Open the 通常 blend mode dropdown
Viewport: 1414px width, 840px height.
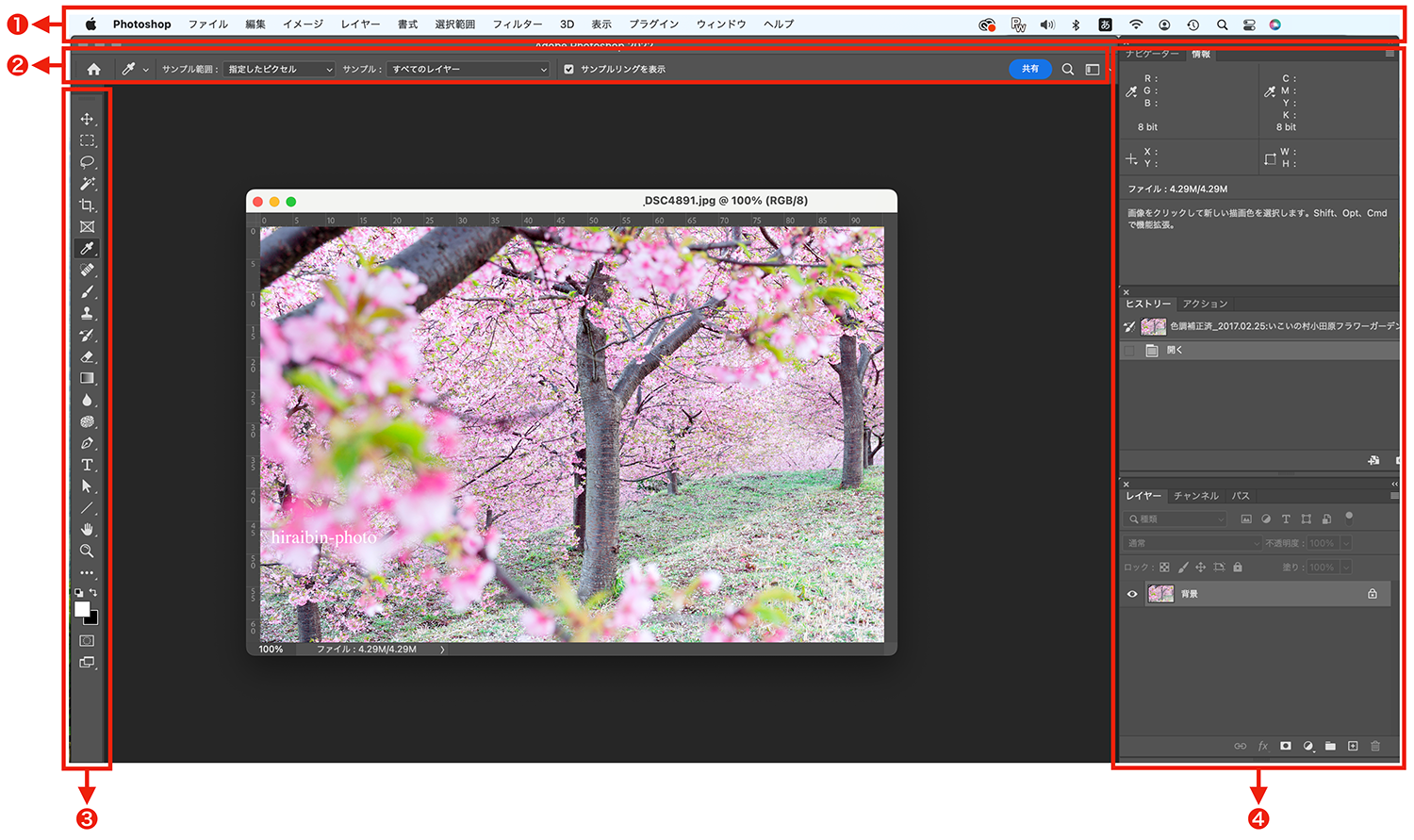(x=1192, y=543)
